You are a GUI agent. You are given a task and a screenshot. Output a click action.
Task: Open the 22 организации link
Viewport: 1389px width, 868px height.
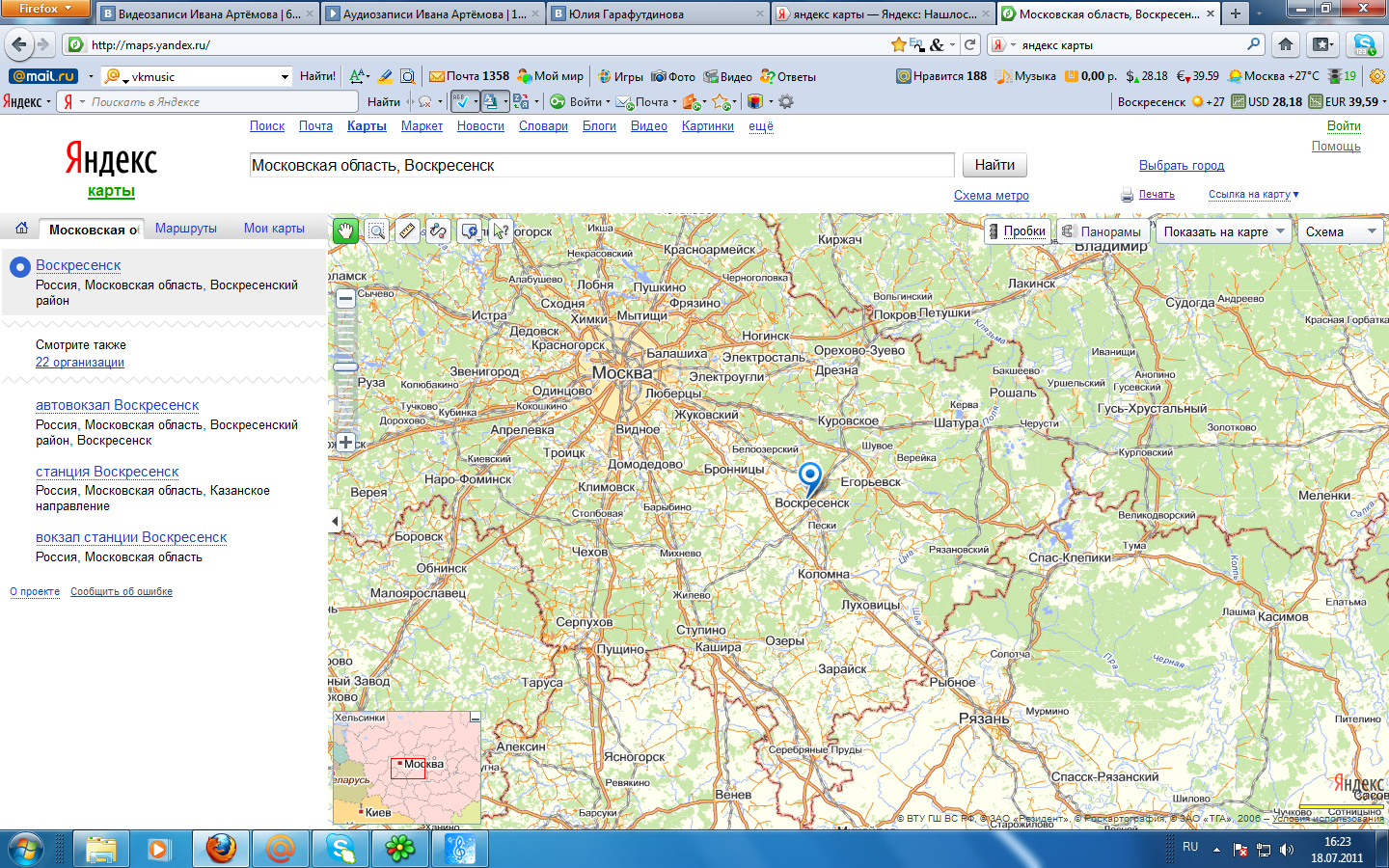[80, 363]
